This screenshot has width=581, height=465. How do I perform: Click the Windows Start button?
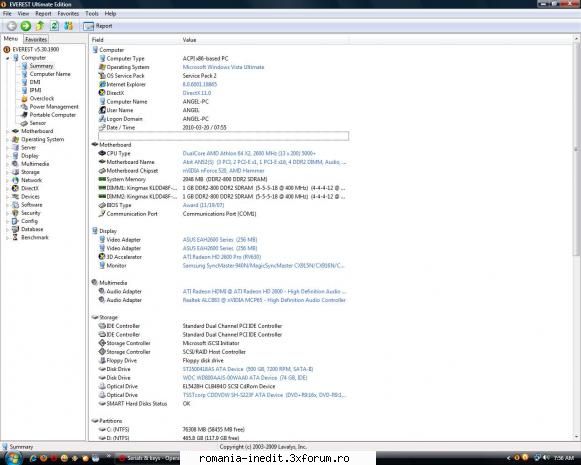(x=12, y=458)
